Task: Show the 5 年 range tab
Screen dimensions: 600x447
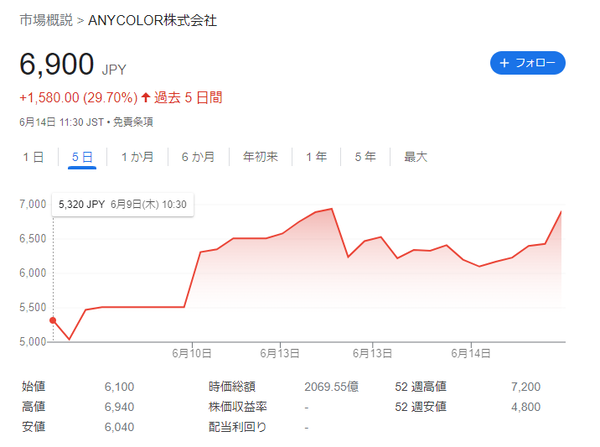Action: pyautogui.click(x=365, y=157)
